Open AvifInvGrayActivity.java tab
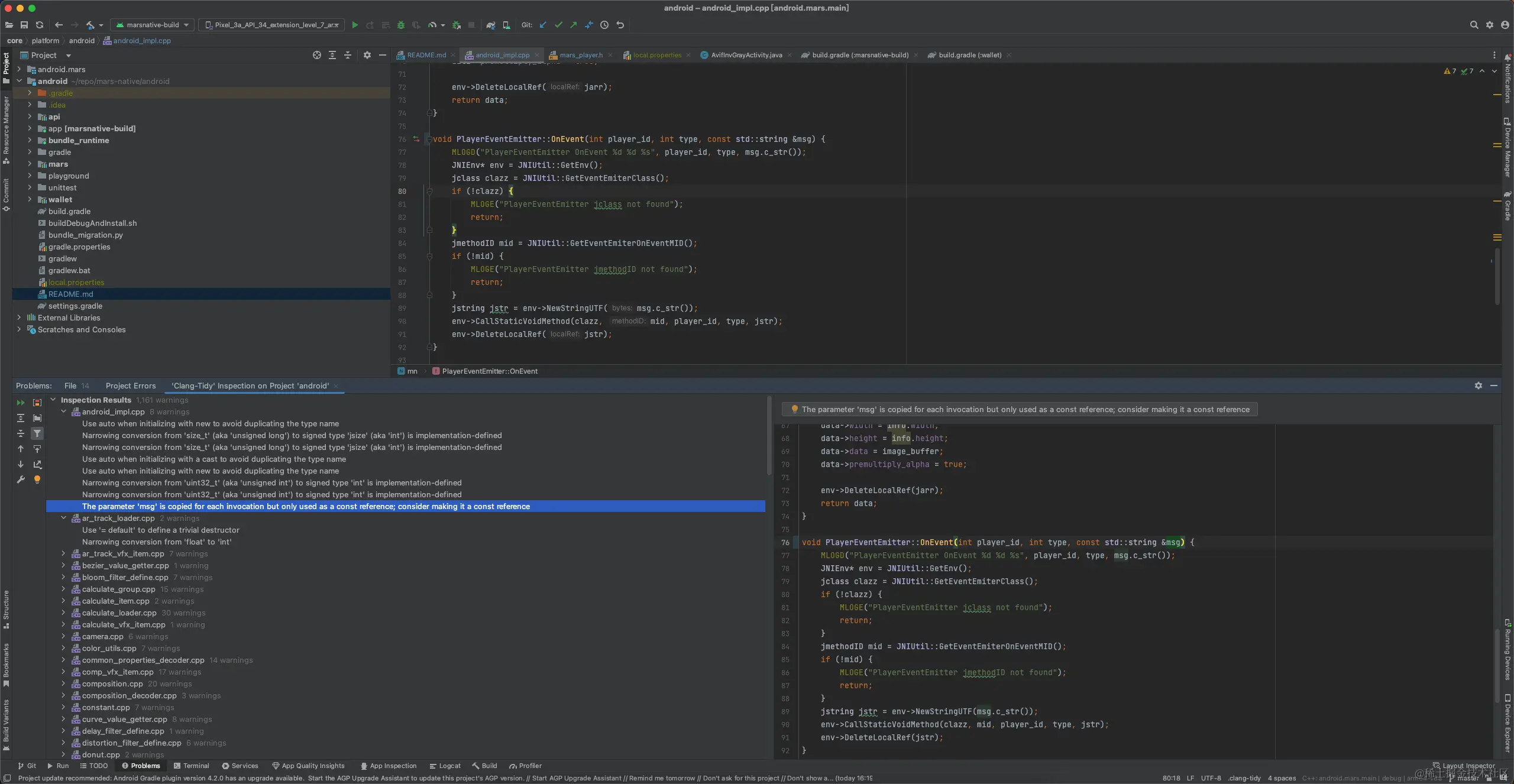This screenshot has width=1514, height=784. 746,55
